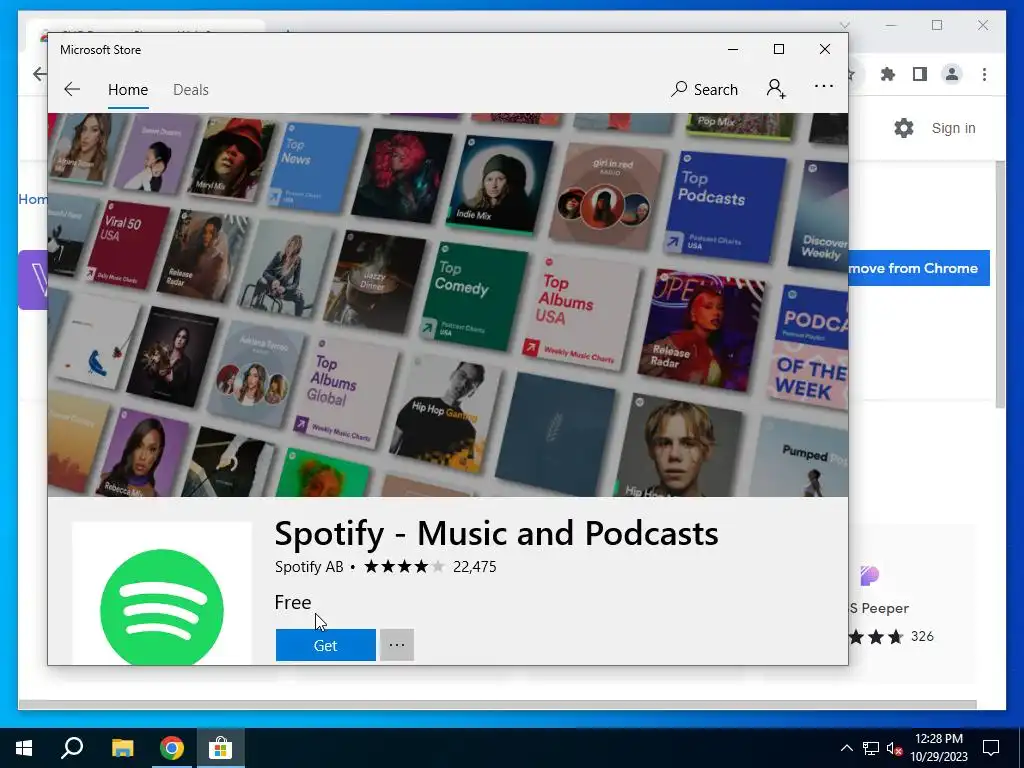Open the Store see-more ellipsis menu
The width and height of the screenshot is (1024, 768).
click(x=824, y=86)
